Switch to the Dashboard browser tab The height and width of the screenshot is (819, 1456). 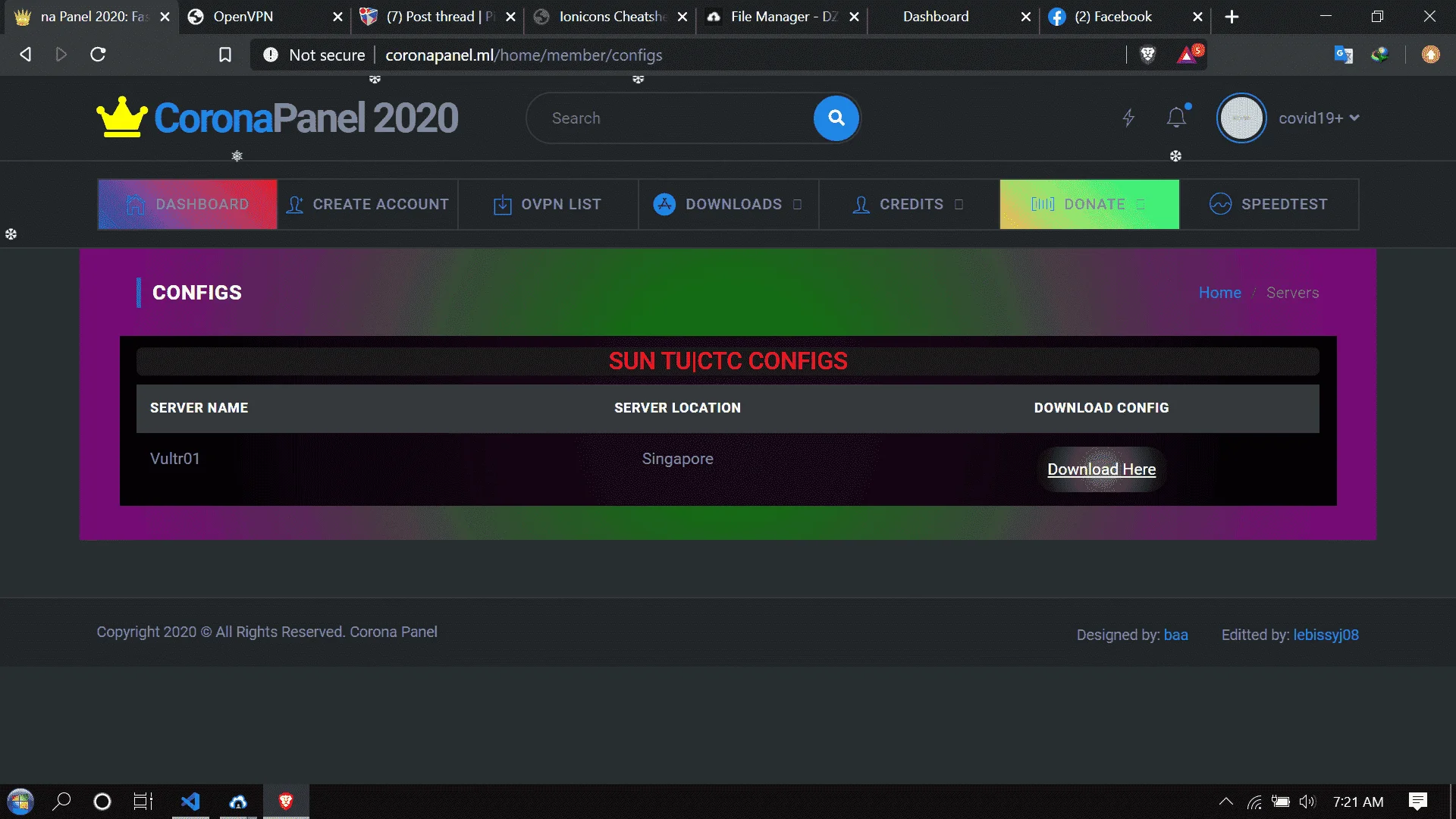tap(953, 17)
